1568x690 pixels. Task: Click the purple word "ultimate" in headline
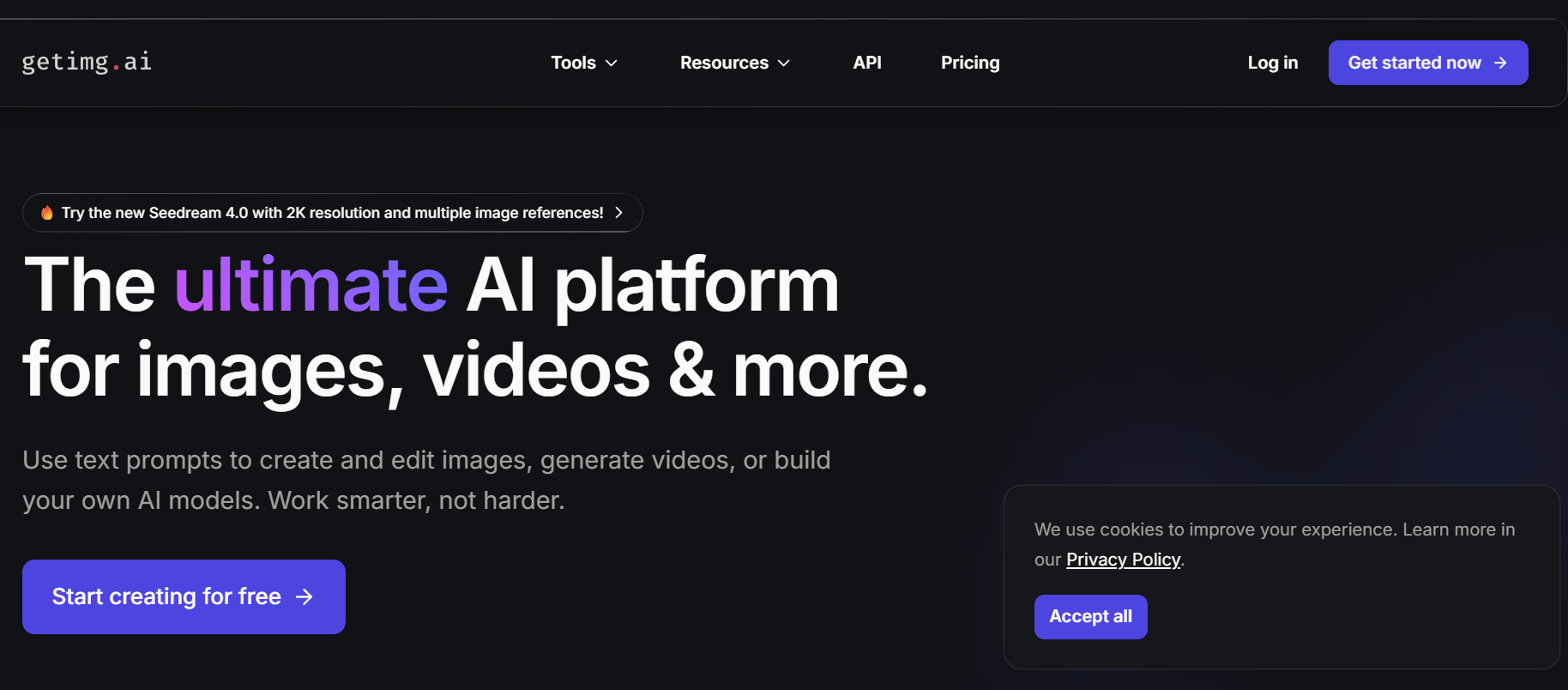pos(311,285)
